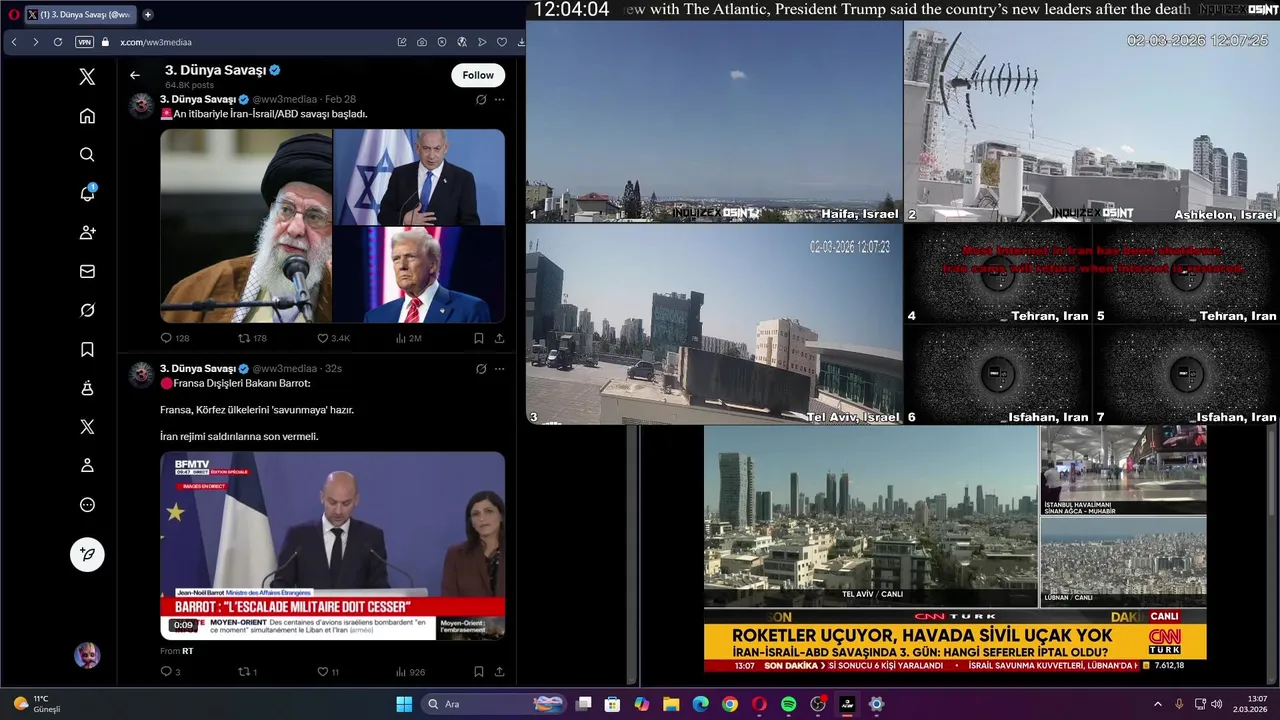
Task: Open Notifications bell in X sidebar
Action: 87,193
